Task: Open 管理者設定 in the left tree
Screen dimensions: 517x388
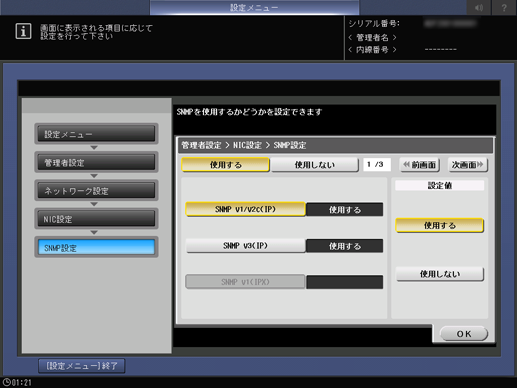Action: 96,162
